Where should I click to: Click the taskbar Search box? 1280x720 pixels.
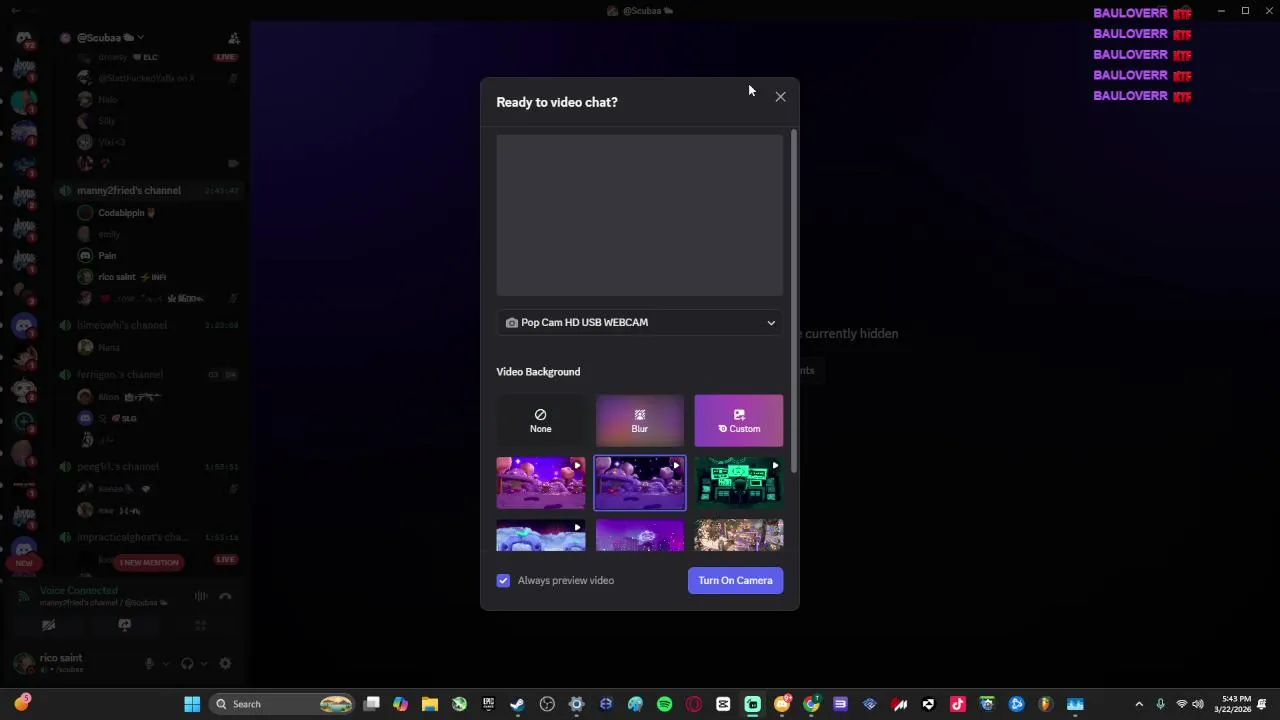pyautogui.click(x=283, y=704)
